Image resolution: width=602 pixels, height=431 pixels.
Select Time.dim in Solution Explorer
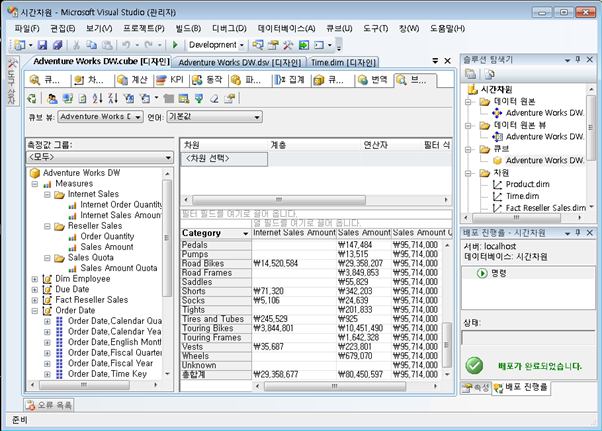(x=522, y=197)
